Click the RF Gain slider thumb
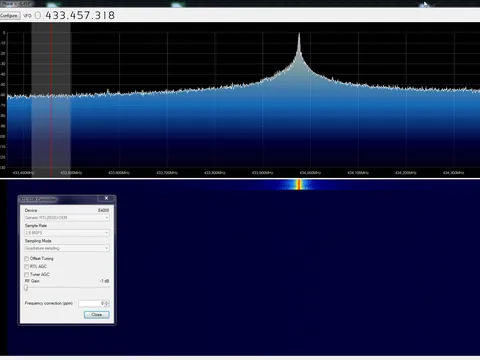The image size is (480, 360). 26,288
